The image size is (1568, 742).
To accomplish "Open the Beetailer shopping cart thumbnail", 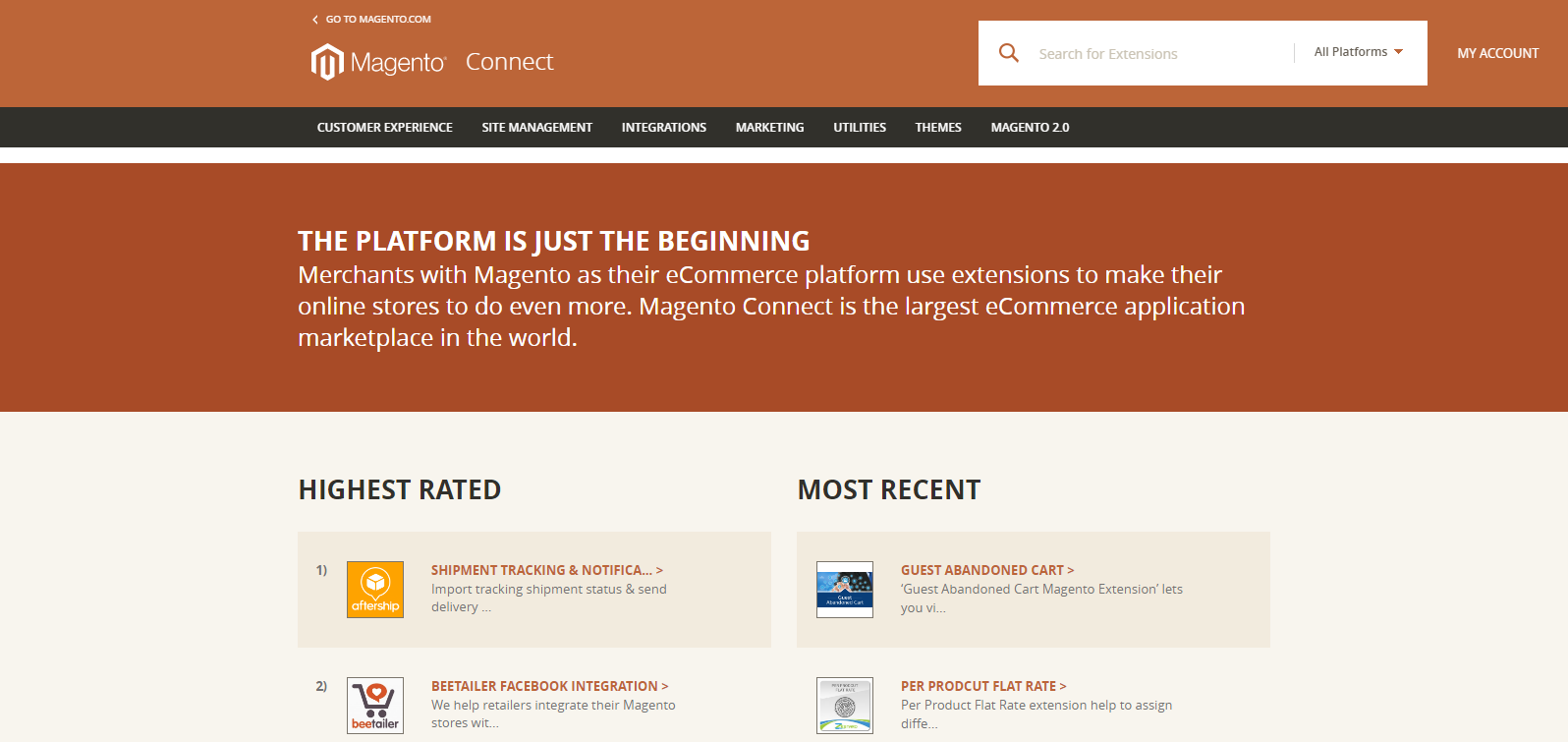I will tap(375, 706).
